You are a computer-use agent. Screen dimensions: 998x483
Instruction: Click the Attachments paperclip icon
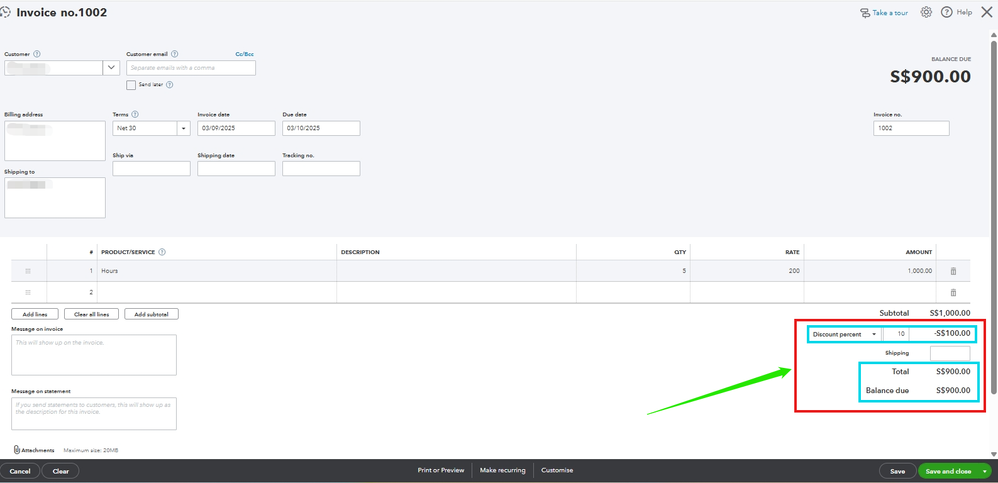[17, 450]
